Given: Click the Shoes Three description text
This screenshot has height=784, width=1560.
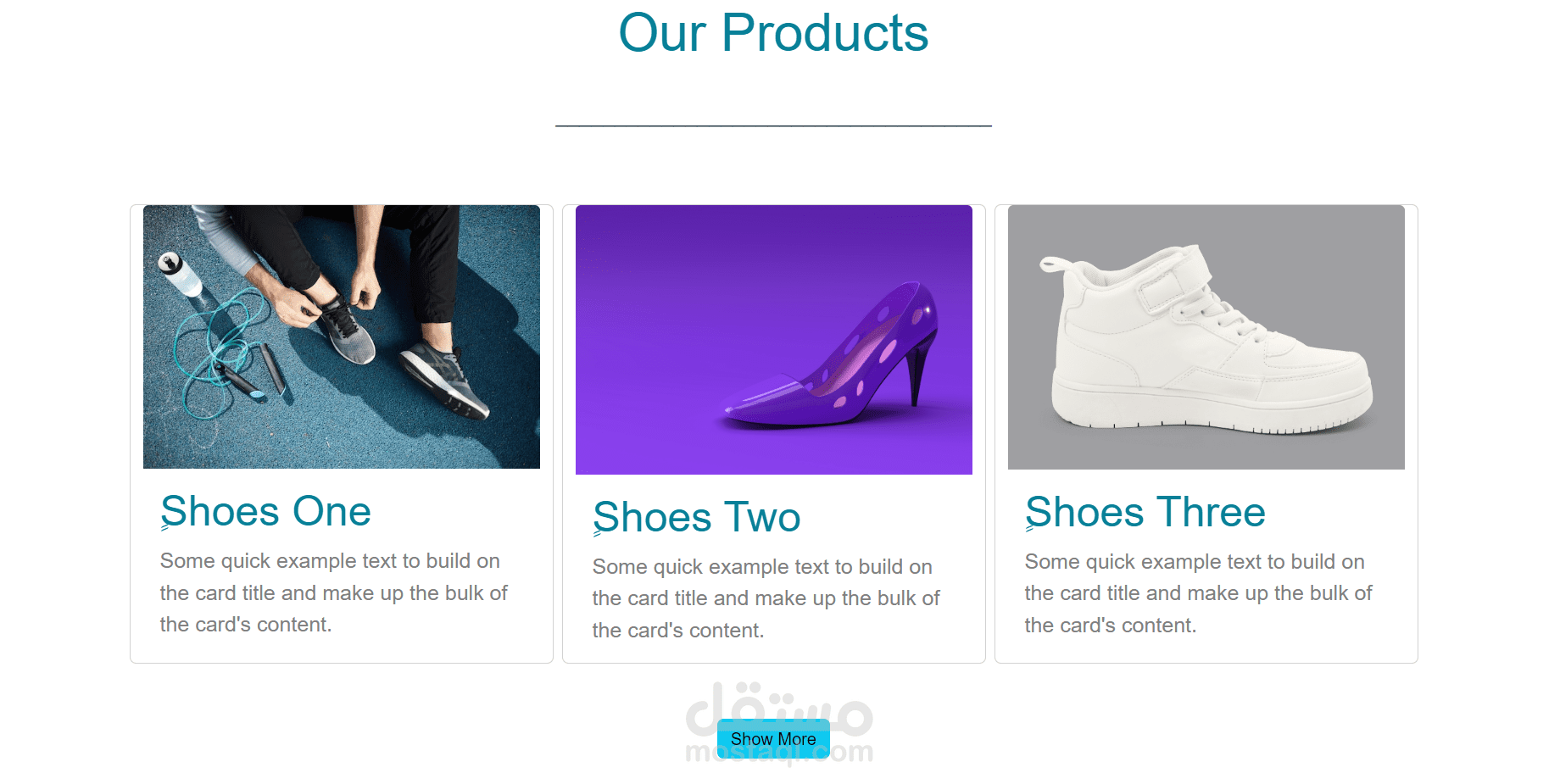Looking at the screenshot, I should coord(1199,593).
